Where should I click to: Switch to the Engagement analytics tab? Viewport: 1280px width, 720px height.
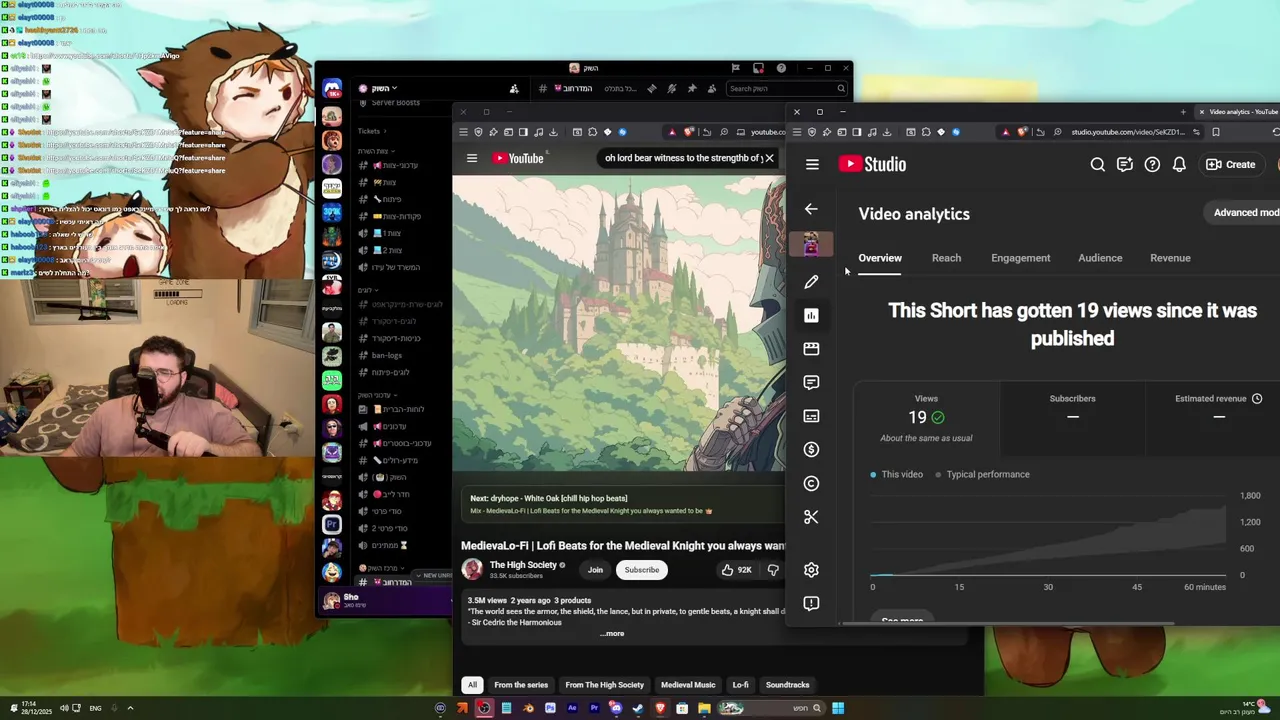pyautogui.click(x=1021, y=258)
